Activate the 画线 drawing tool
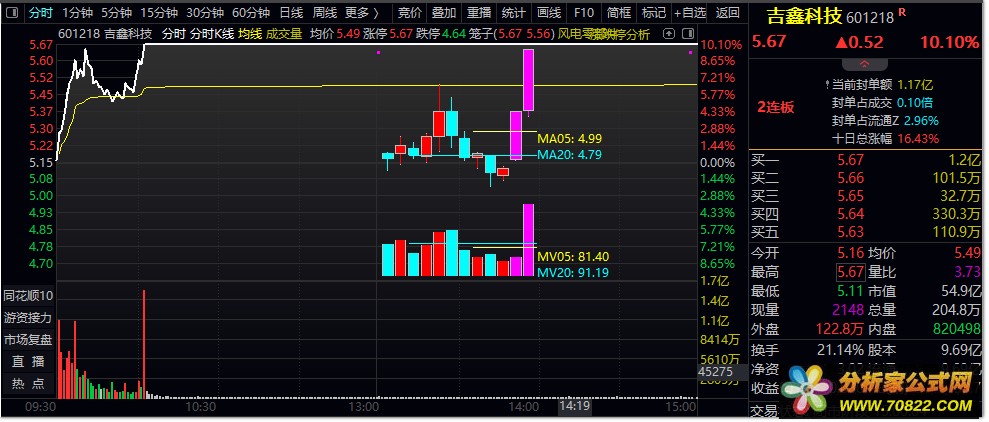The image size is (989, 422). (549, 12)
